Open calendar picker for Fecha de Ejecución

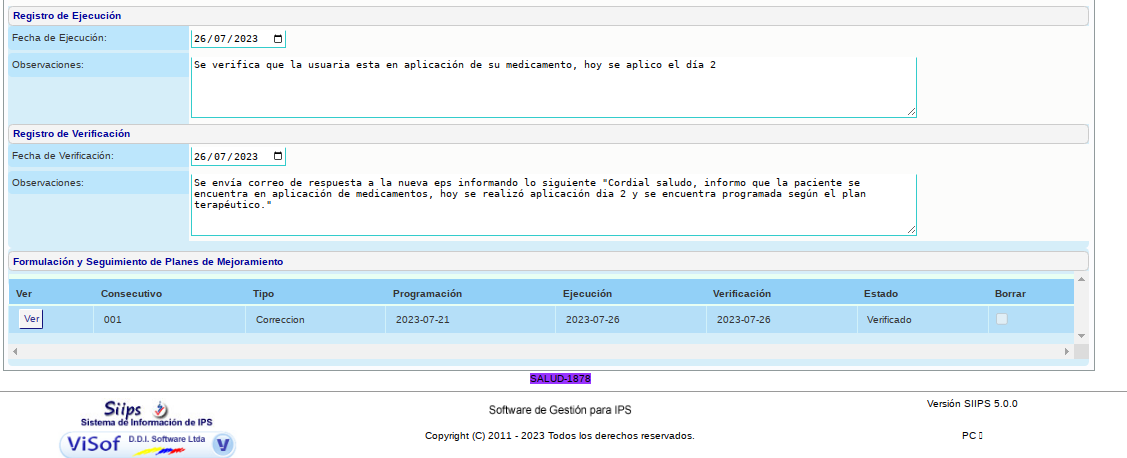277,39
